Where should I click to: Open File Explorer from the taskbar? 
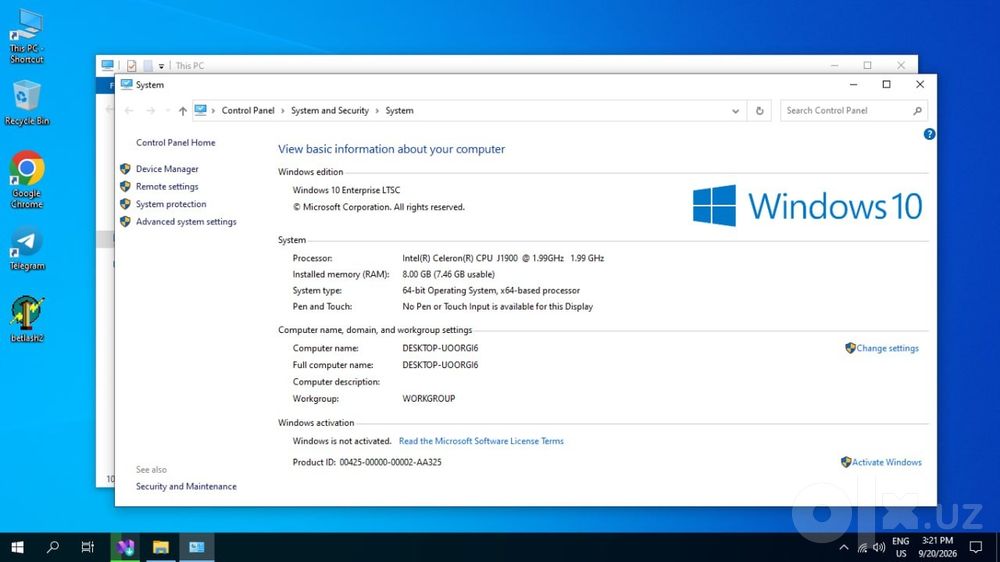click(x=161, y=547)
